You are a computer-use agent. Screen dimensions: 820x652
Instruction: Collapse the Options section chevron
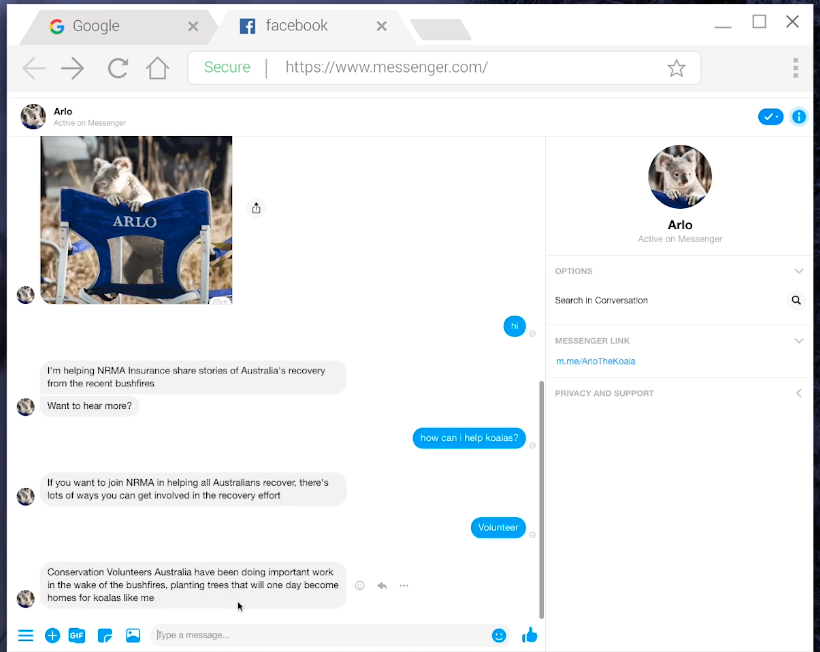click(x=799, y=271)
